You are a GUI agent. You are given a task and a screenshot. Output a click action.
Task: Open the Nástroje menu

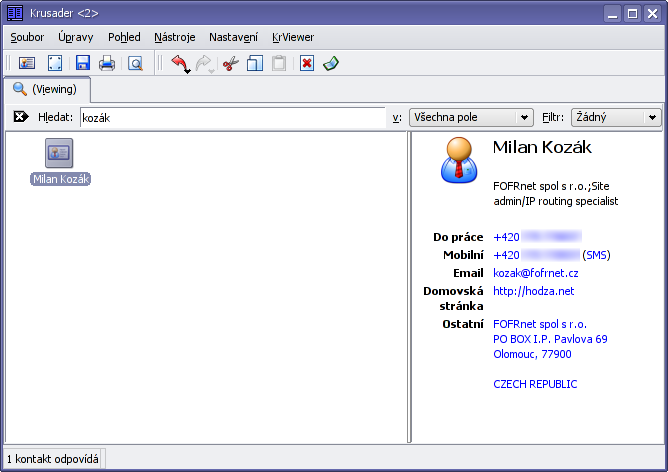pyautogui.click(x=175, y=37)
